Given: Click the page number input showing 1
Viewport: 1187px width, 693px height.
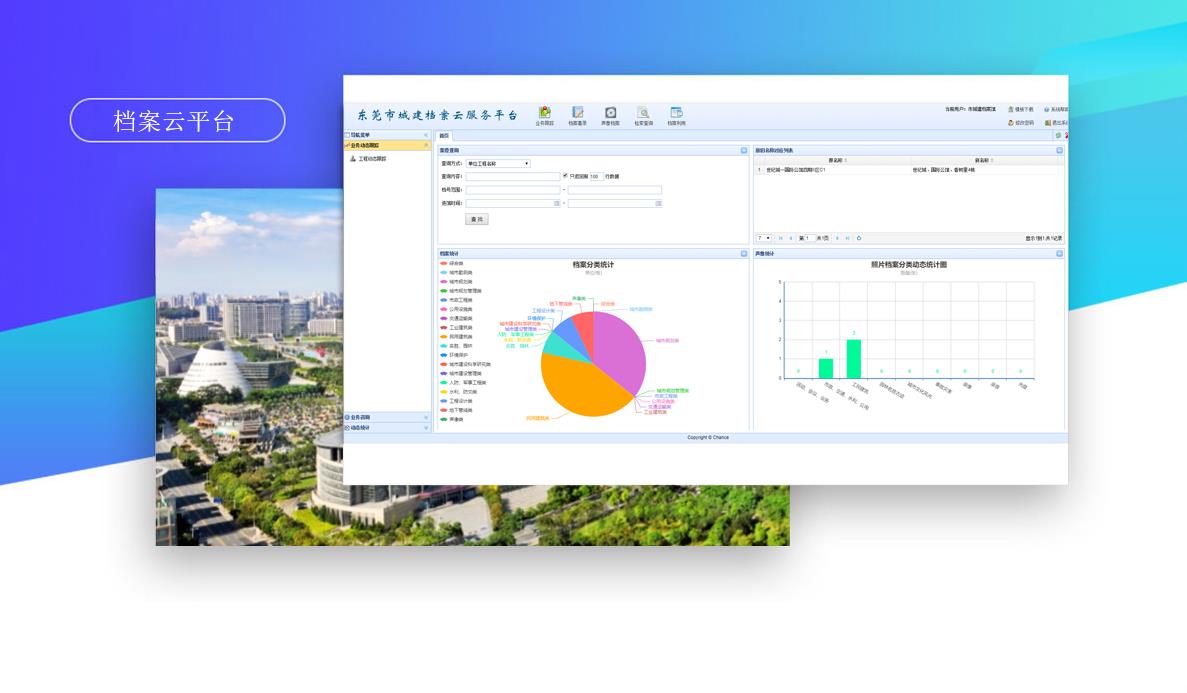Looking at the screenshot, I should [x=808, y=239].
